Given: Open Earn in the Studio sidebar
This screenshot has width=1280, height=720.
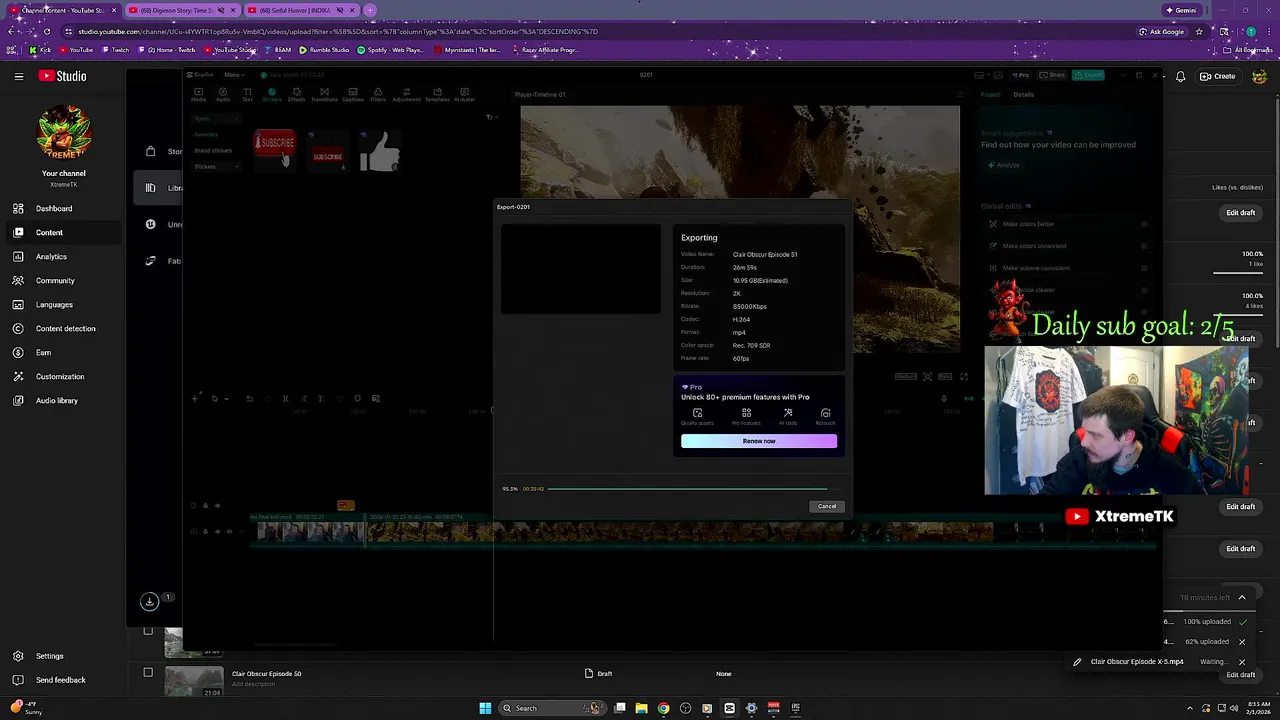Looking at the screenshot, I should 62,352.
